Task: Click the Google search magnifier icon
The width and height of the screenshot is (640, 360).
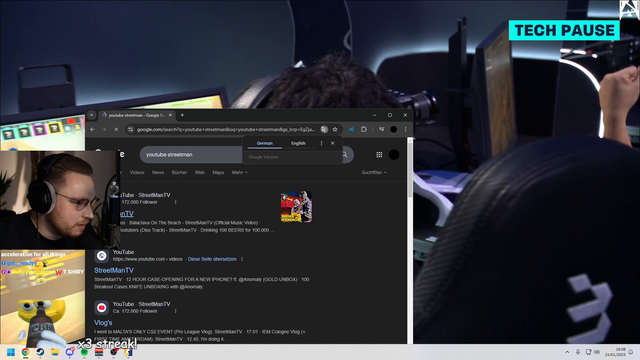Action: coord(345,155)
